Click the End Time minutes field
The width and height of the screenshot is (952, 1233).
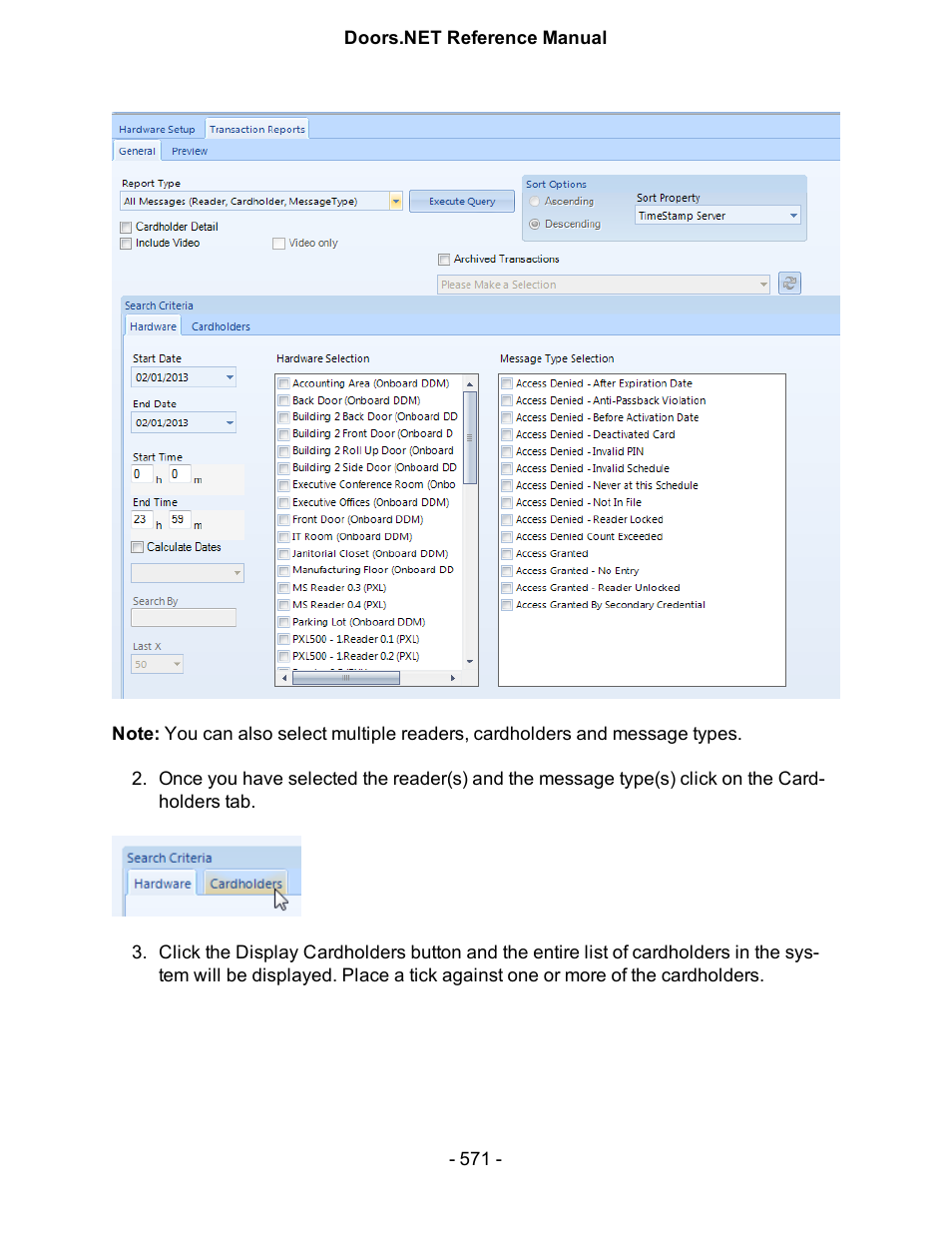tap(180, 520)
